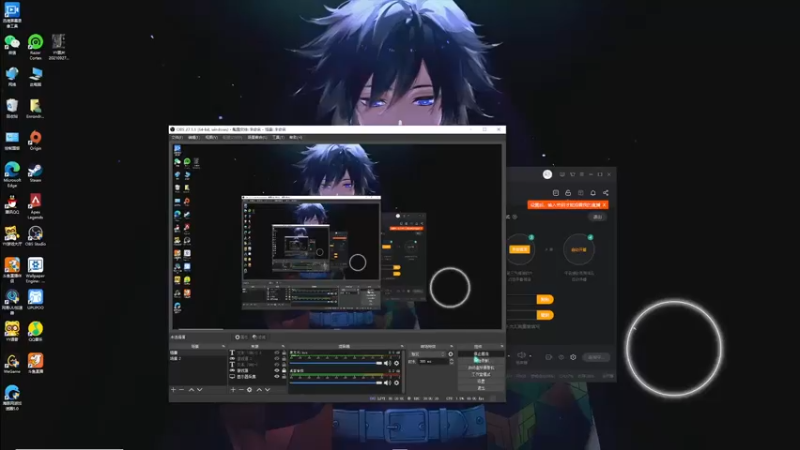Viewport: 800px width, 450px height.
Task: Select the second scene in scenes list
Action: (198, 359)
